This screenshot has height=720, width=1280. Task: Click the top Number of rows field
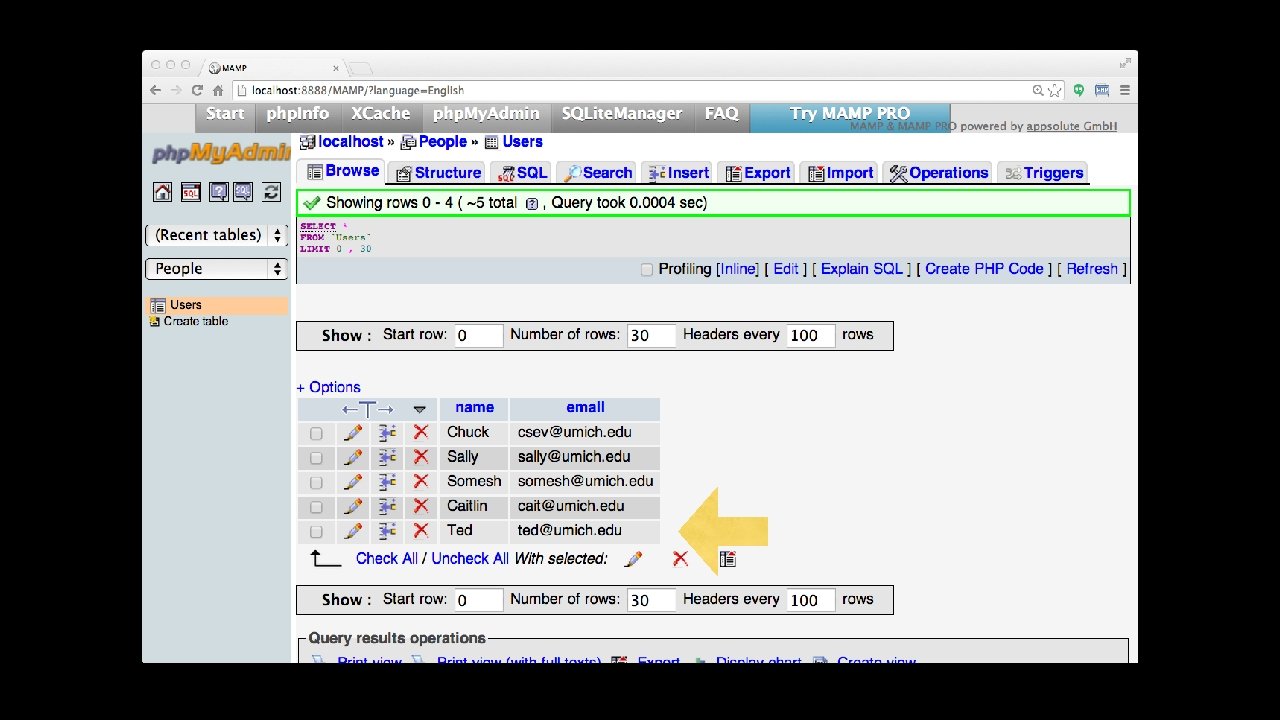coord(651,335)
